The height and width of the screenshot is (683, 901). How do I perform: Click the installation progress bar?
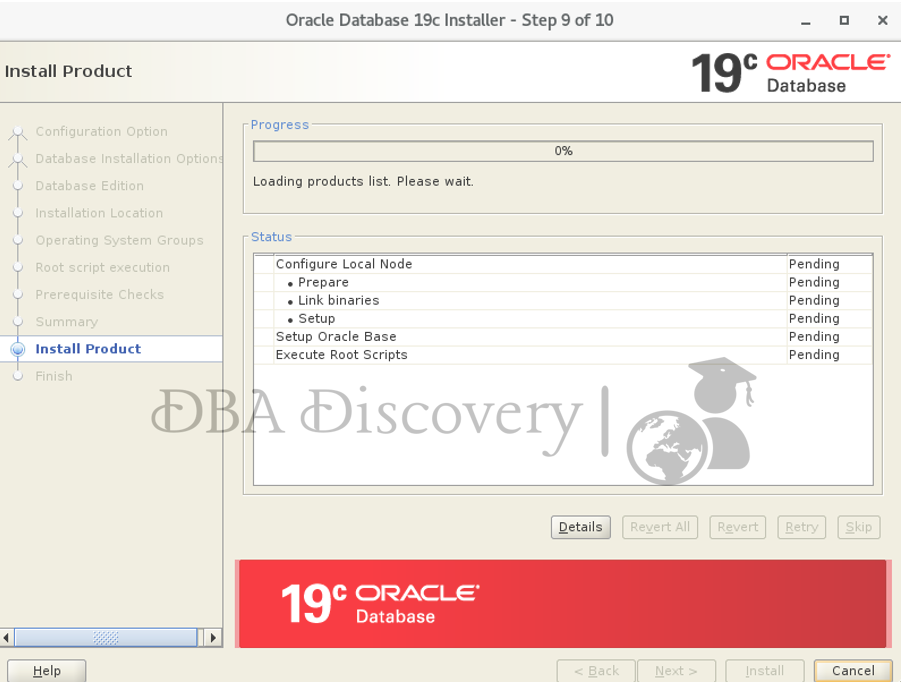(x=563, y=151)
